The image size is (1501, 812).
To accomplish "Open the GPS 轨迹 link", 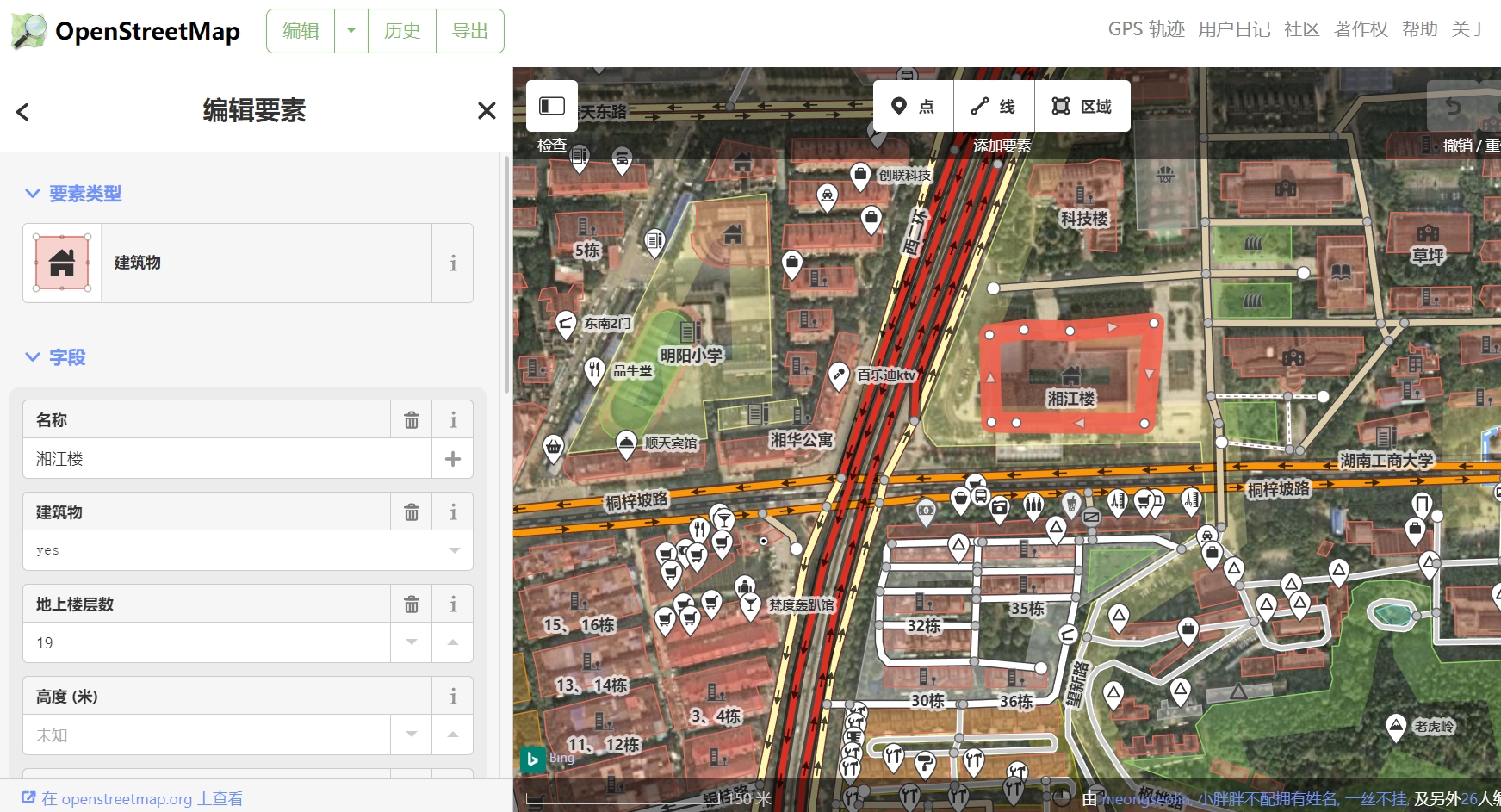I will click(x=1145, y=28).
